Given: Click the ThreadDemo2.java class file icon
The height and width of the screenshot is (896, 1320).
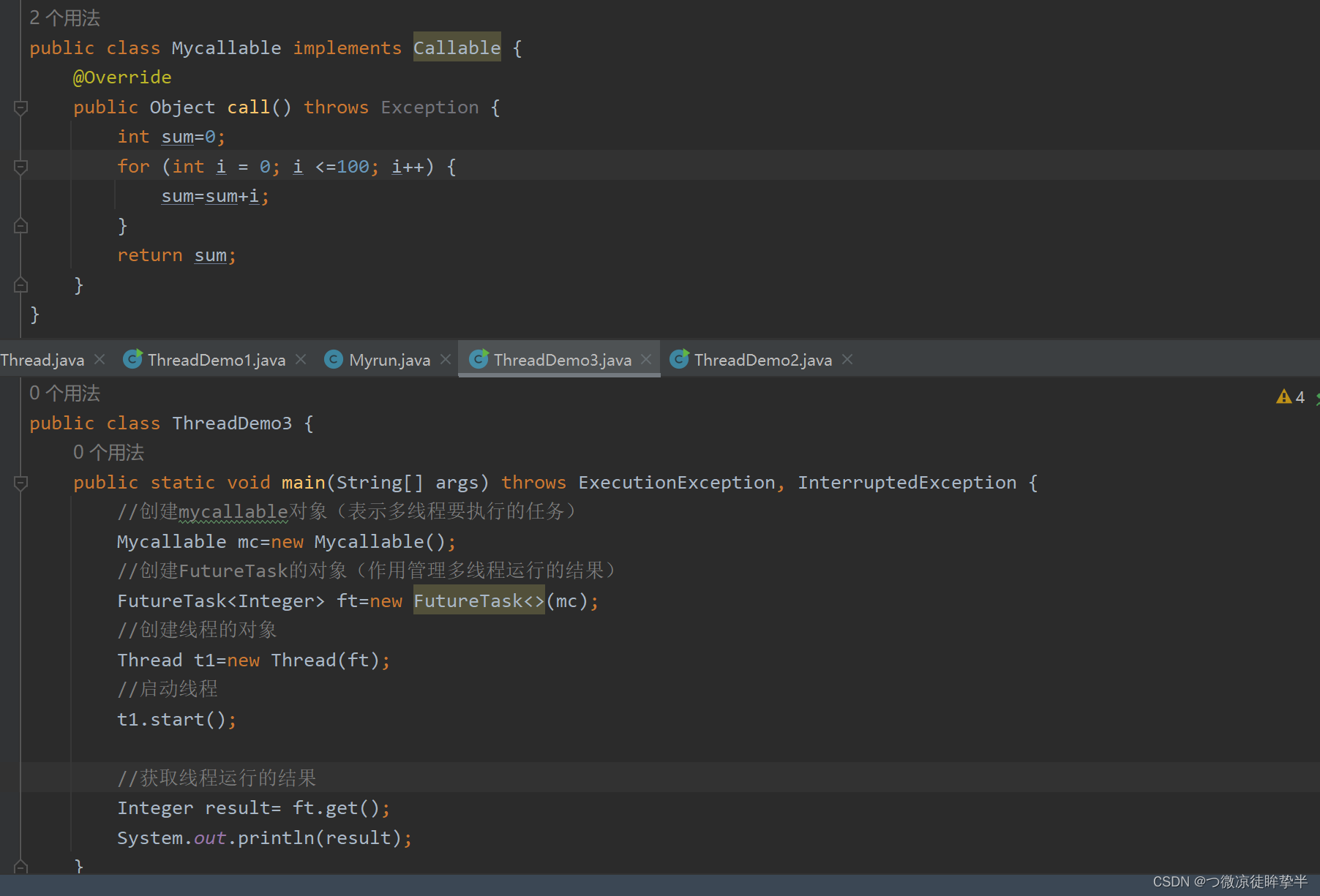Looking at the screenshot, I should [x=679, y=359].
